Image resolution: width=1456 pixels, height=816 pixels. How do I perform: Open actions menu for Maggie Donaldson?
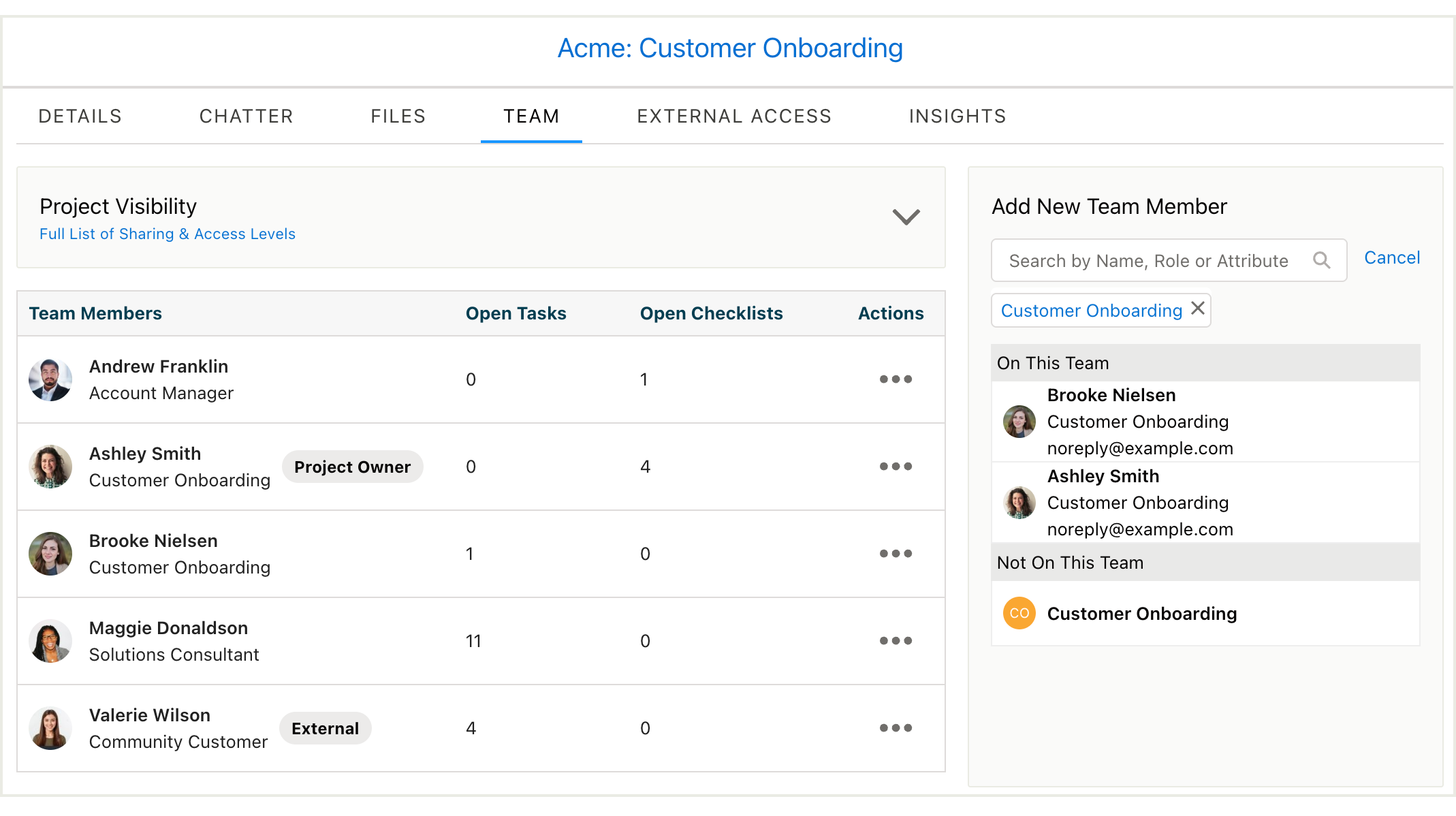[896, 641]
